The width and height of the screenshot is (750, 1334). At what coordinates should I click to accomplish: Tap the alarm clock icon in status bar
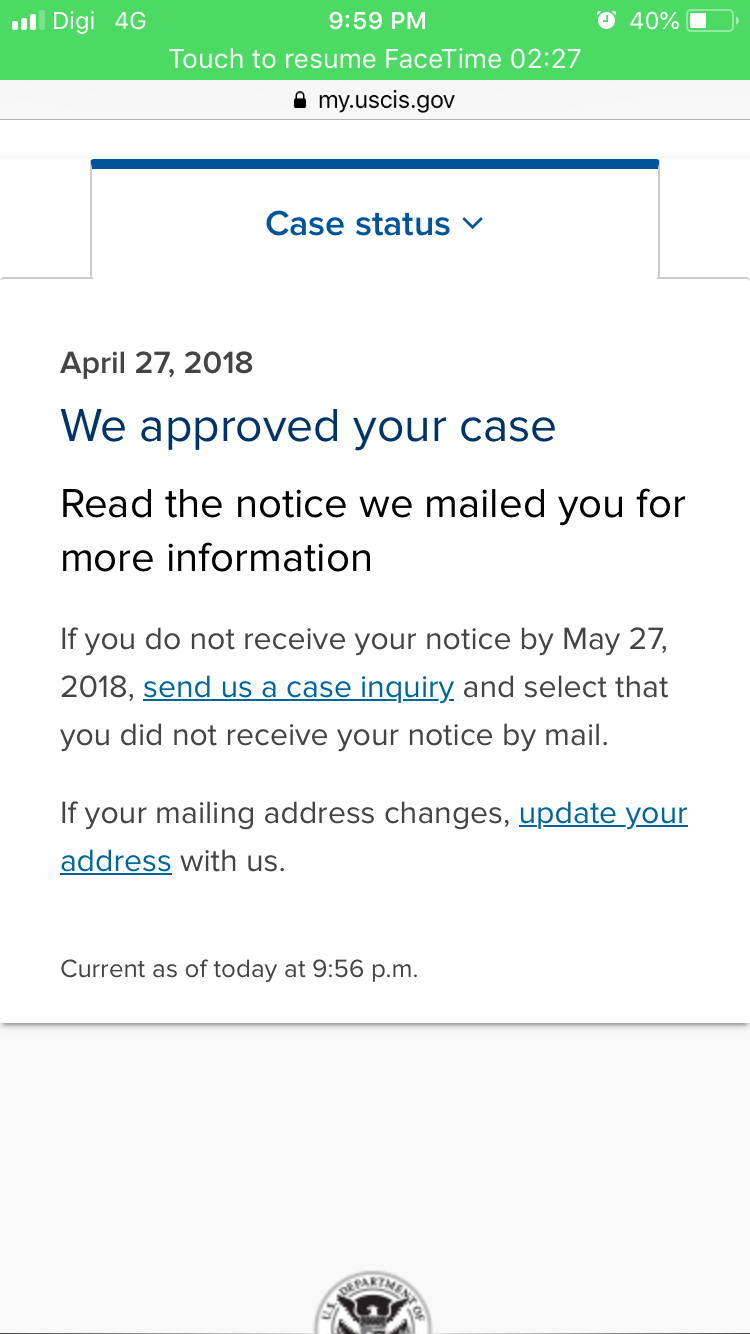coord(605,20)
